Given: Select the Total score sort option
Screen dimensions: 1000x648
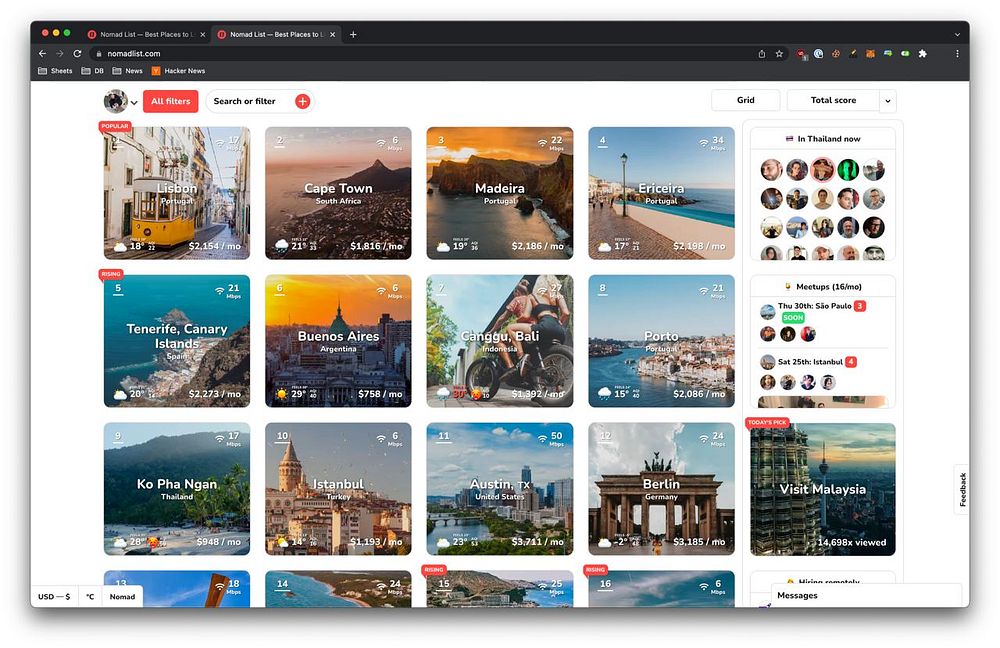Looking at the screenshot, I should coord(833,101).
